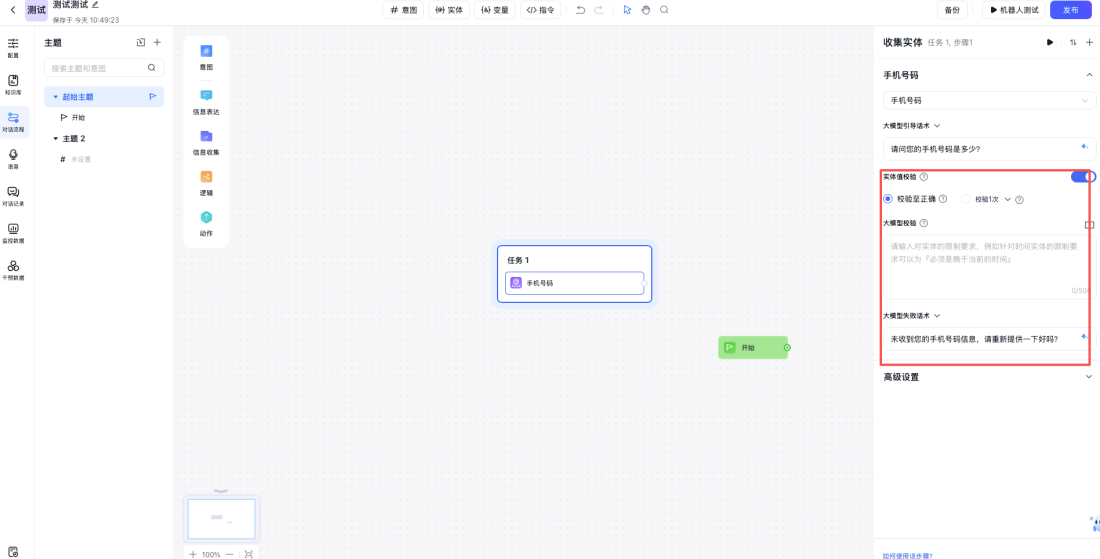Open the 手机号码 entity dropdown
This screenshot has width=1100, height=559.
click(x=989, y=100)
